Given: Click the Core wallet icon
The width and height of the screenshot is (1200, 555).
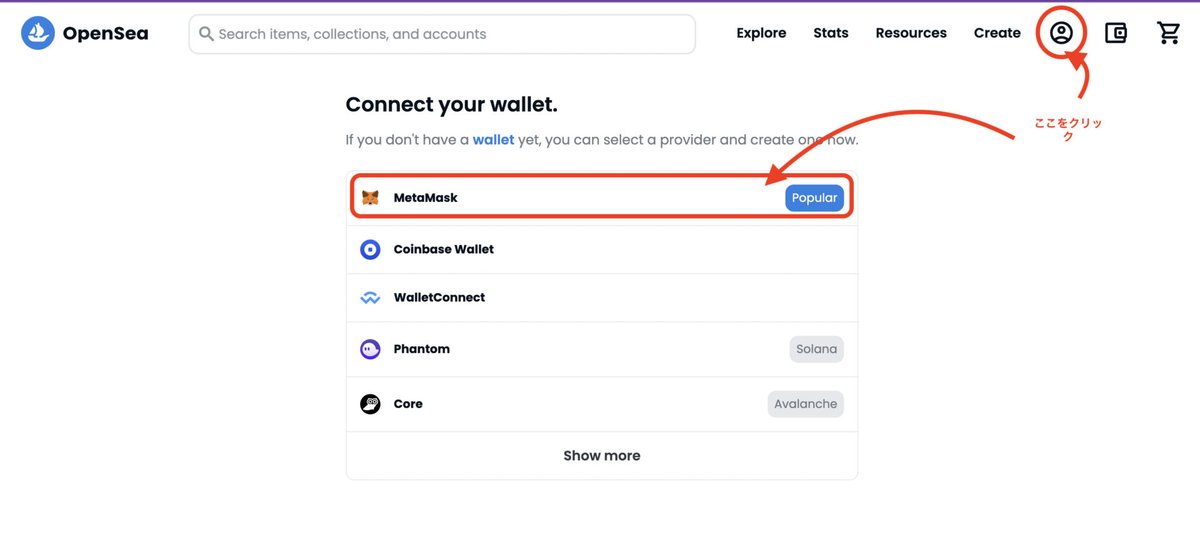Looking at the screenshot, I should 370,404.
